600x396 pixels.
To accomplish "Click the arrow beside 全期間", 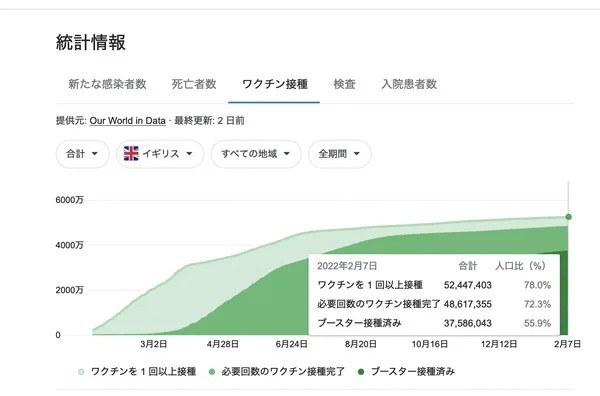I will (357, 154).
